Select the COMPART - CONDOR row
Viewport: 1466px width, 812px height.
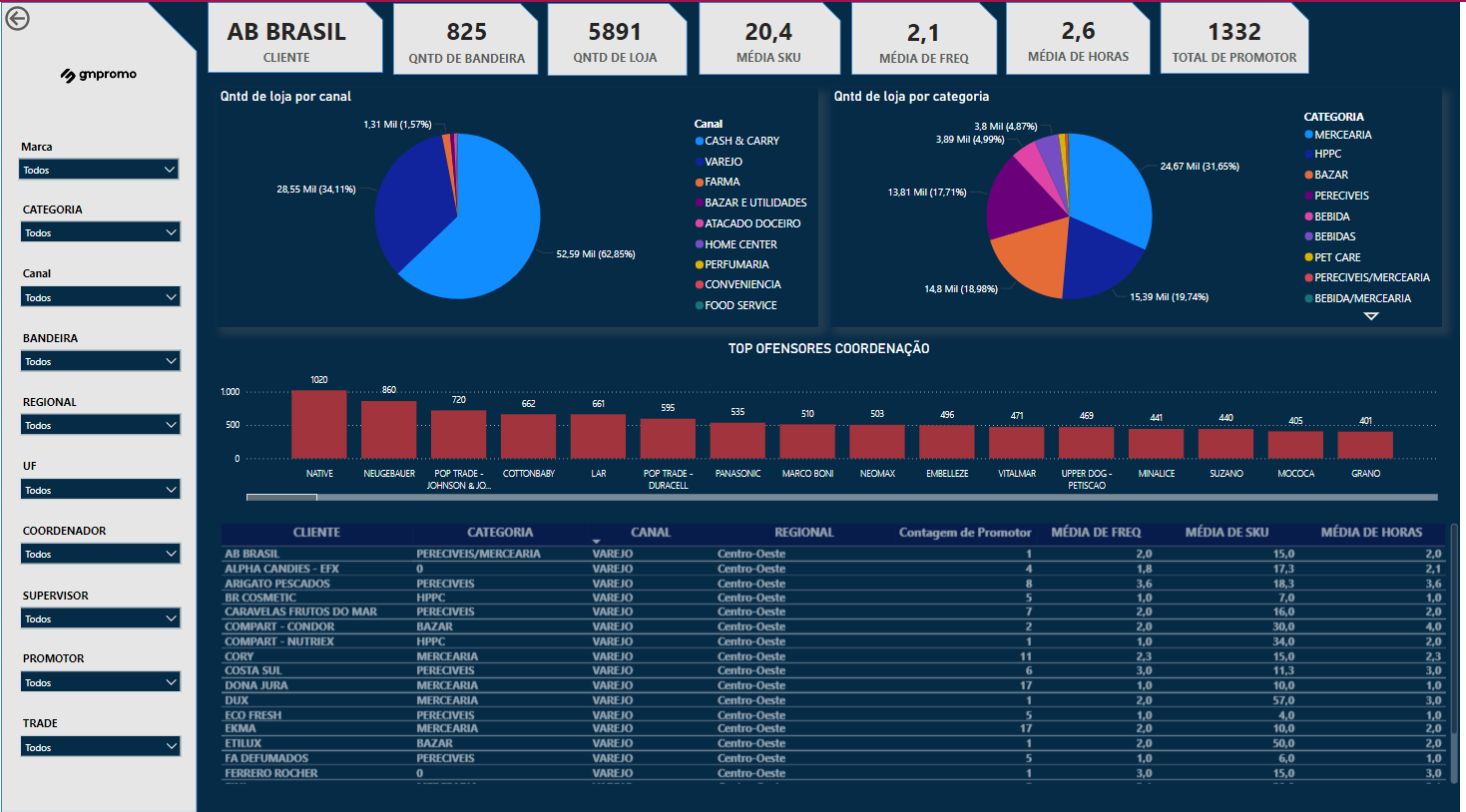[833, 626]
